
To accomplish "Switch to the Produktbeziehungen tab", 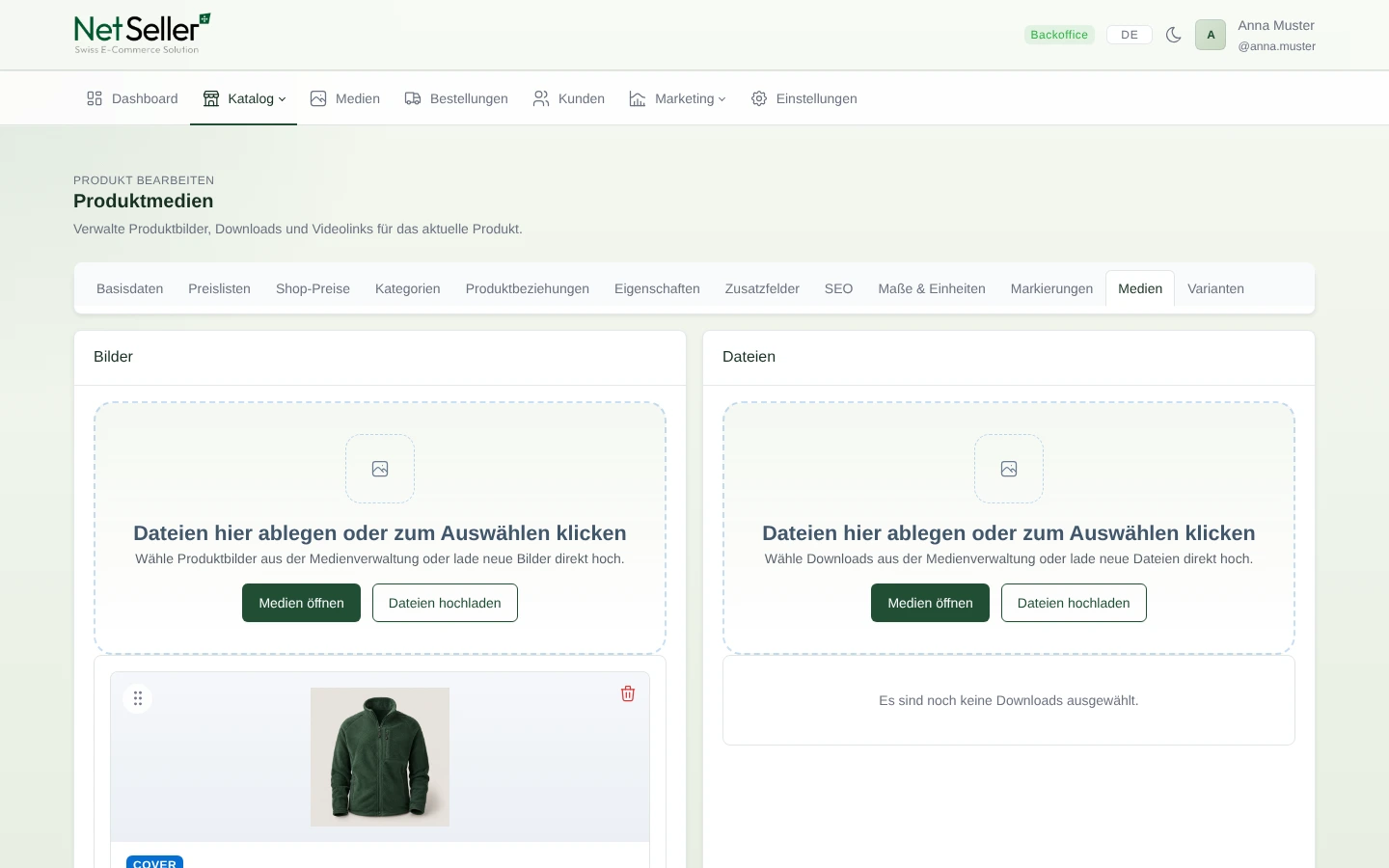I will coord(528,288).
